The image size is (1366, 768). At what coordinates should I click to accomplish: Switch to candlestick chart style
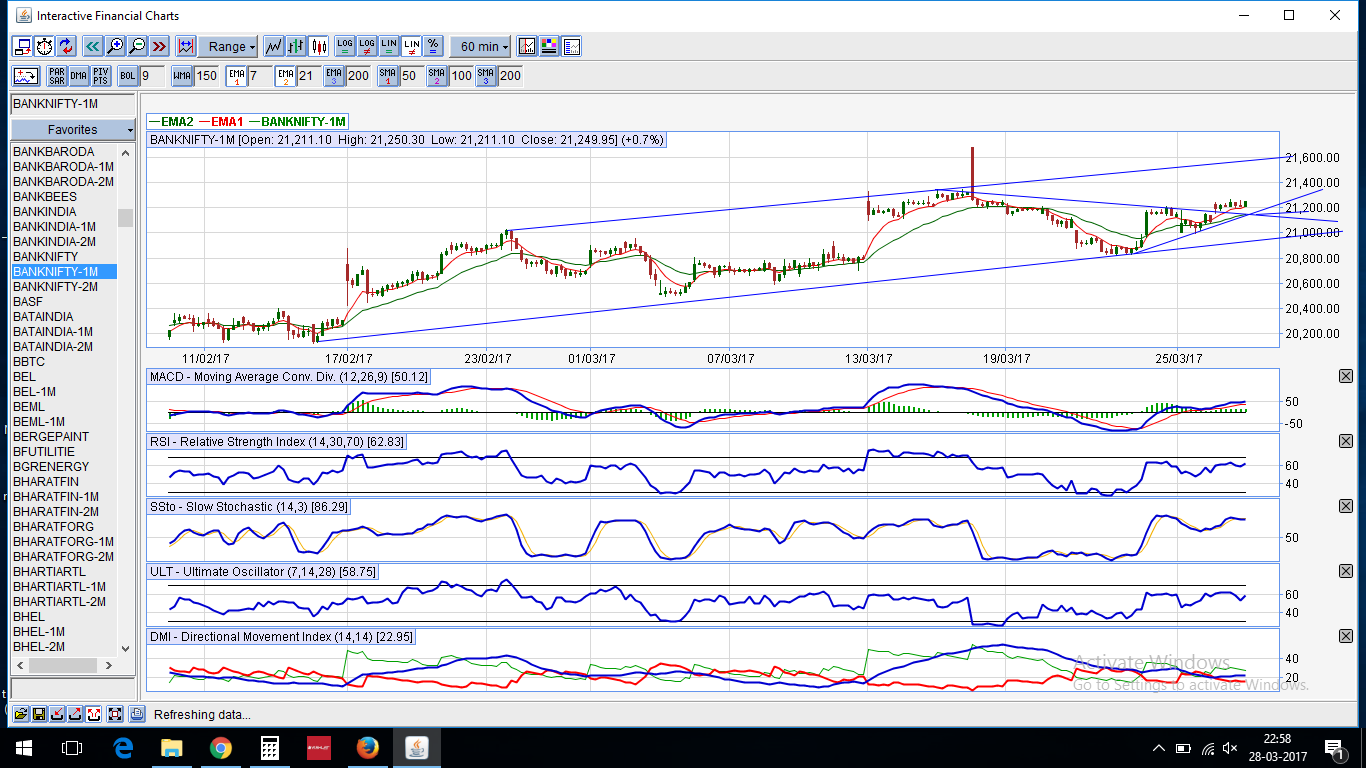319,46
